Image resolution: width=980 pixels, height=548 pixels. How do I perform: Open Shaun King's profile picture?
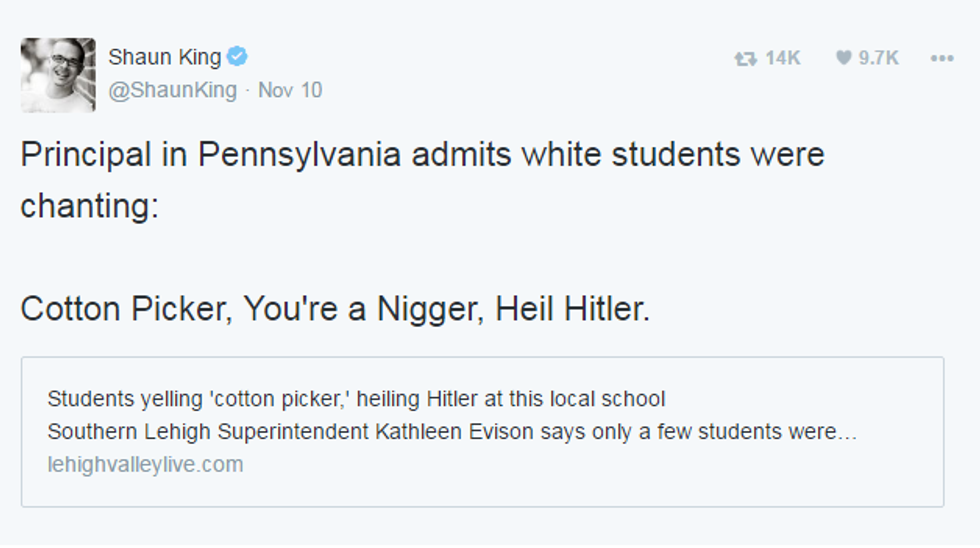[x=58, y=75]
